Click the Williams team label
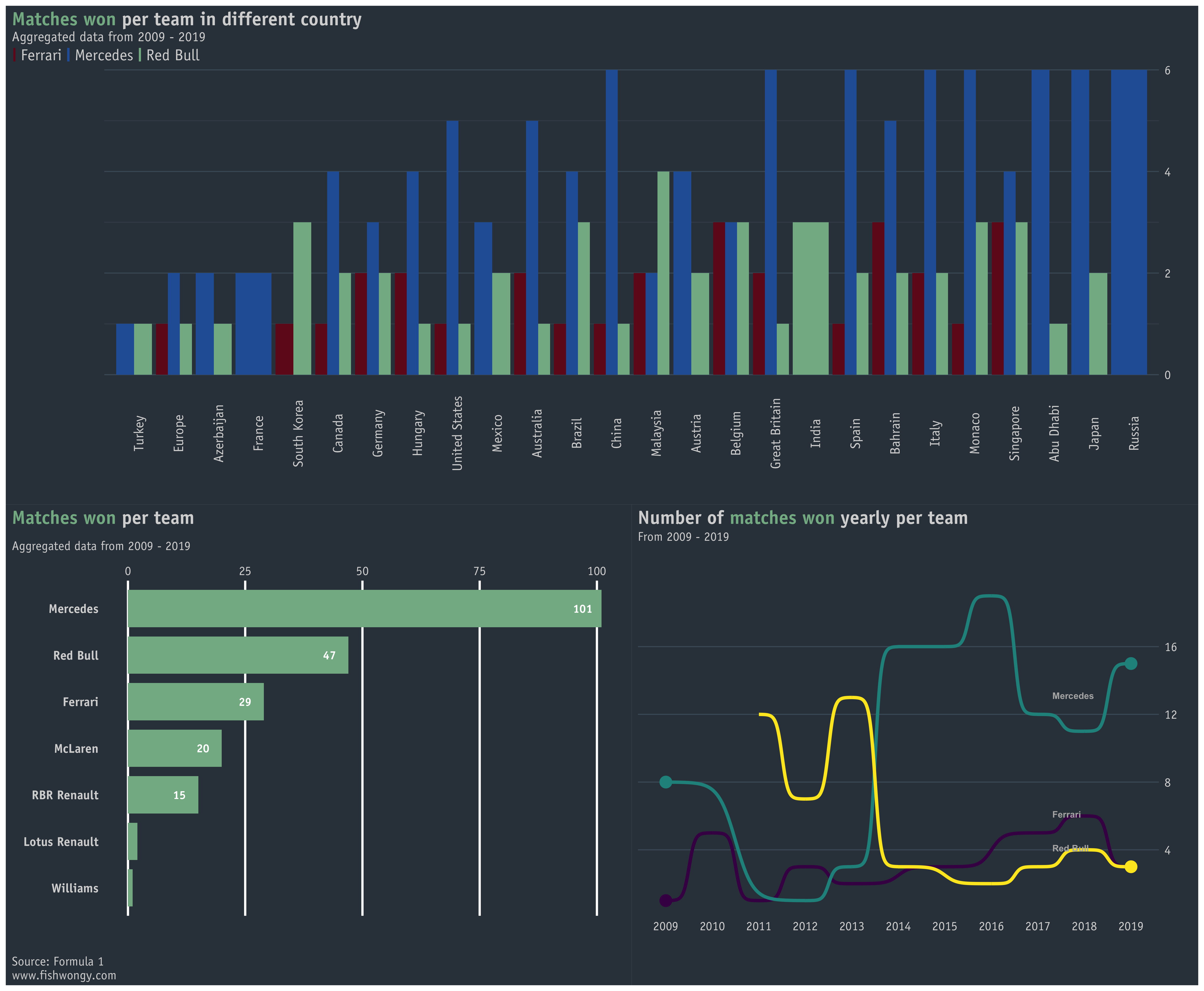 pyautogui.click(x=75, y=888)
